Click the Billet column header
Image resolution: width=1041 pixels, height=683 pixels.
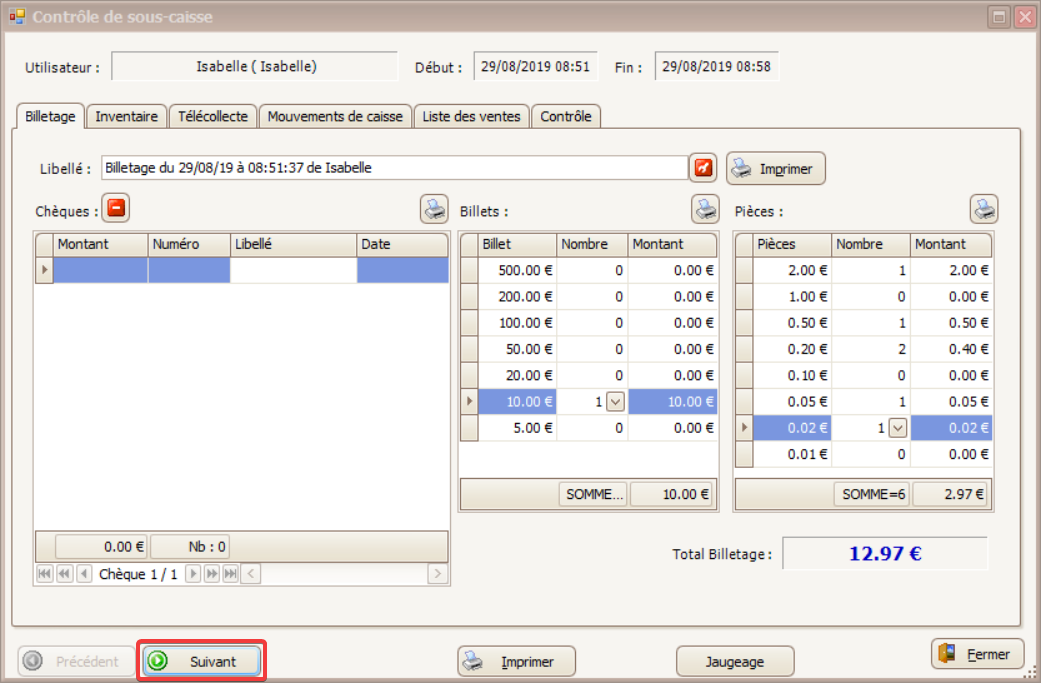coord(517,244)
